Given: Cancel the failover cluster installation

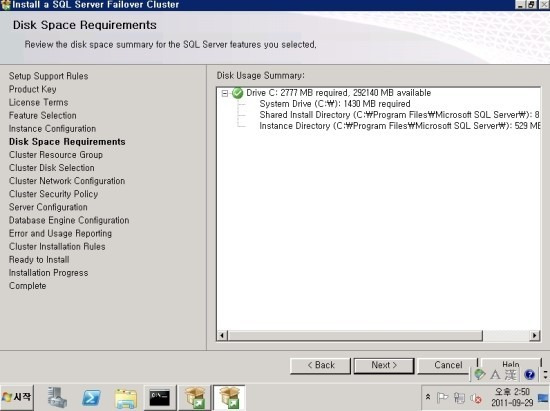Looking at the screenshot, I should coord(448,365).
